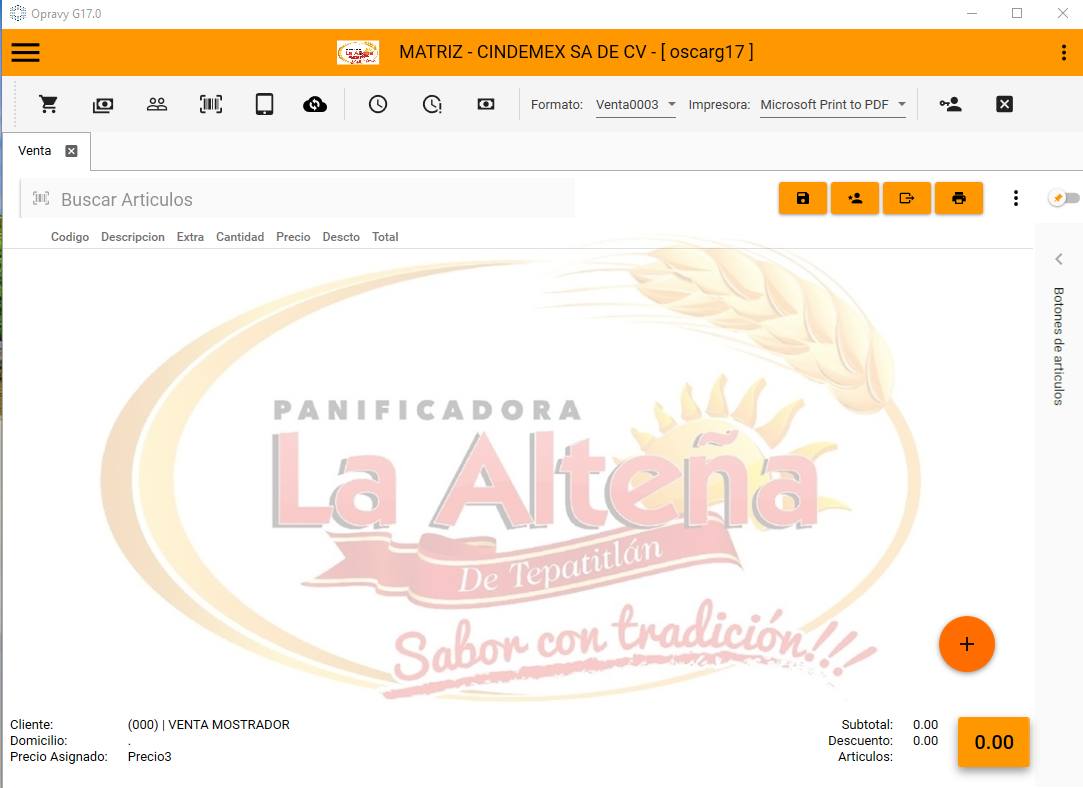Screen dimensions: 1083x788
Task: Click the money bill icon after clocks
Action: (x=486, y=104)
